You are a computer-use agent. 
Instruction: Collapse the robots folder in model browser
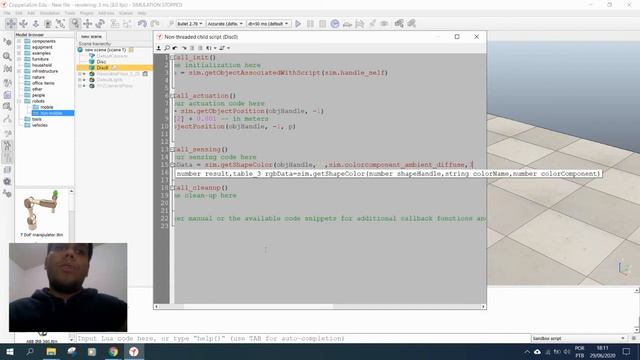pos(19,101)
